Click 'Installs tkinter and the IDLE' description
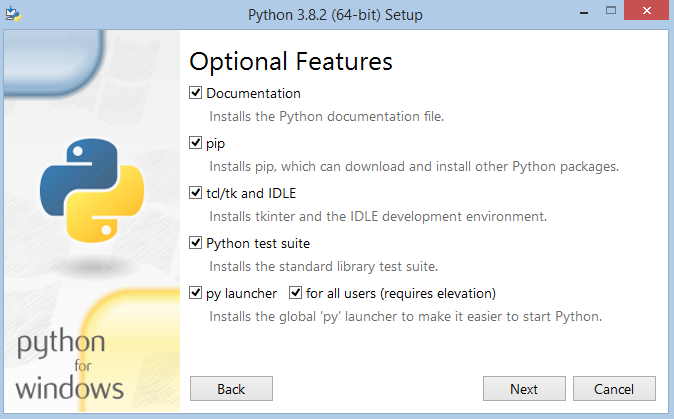The height and width of the screenshot is (419, 674). [x=378, y=216]
